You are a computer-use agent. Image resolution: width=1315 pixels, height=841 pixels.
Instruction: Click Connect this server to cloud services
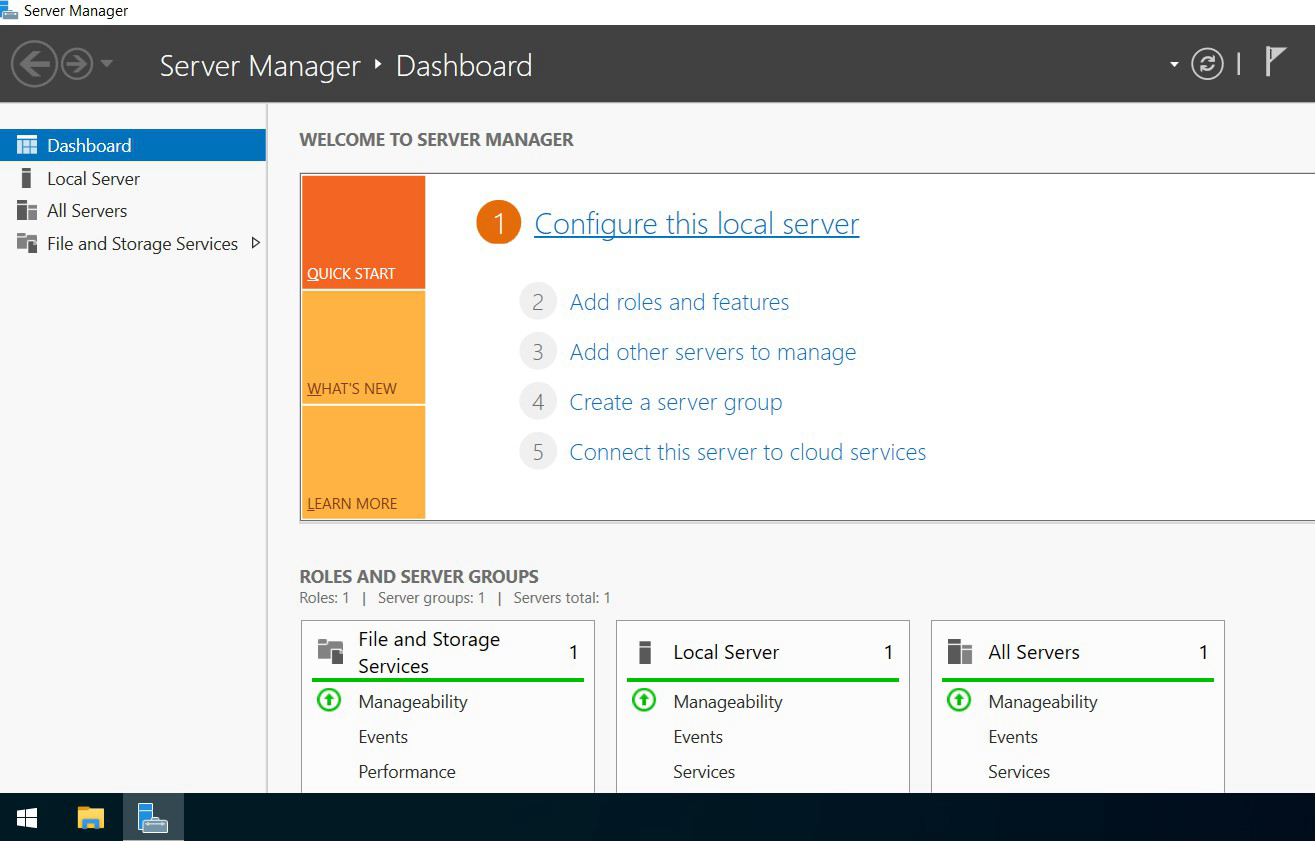pyautogui.click(x=748, y=452)
